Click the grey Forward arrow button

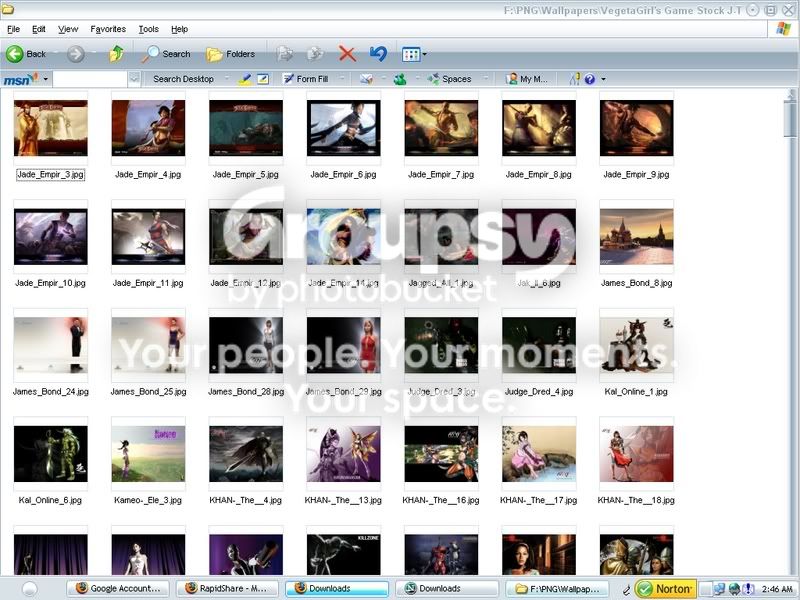tap(76, 54)
